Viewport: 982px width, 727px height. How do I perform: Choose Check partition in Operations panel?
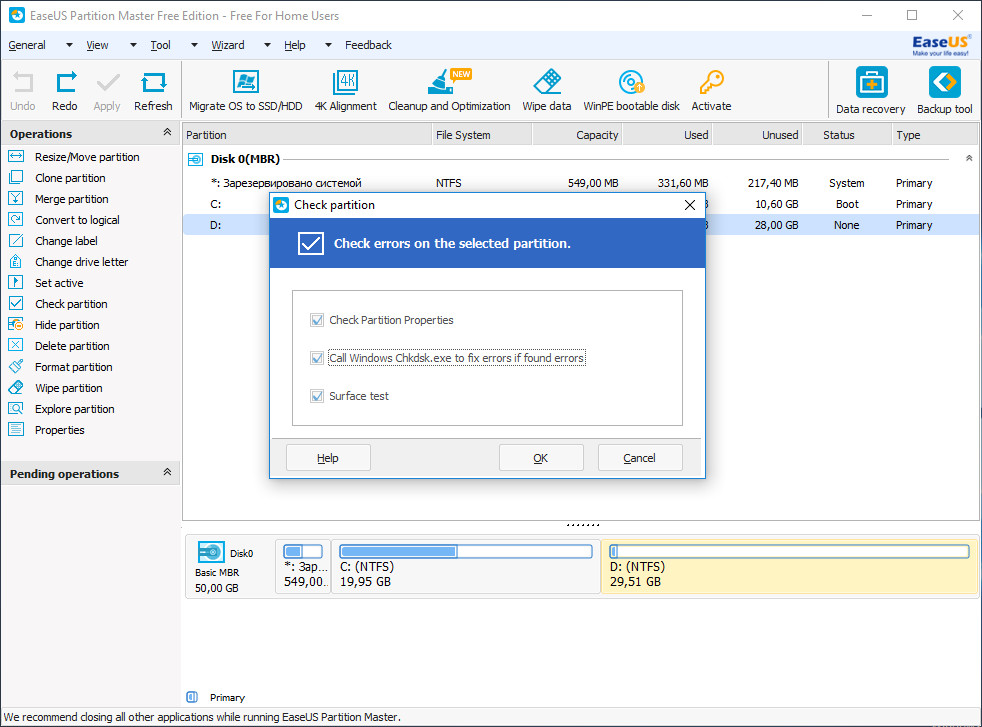pos(71,304)
